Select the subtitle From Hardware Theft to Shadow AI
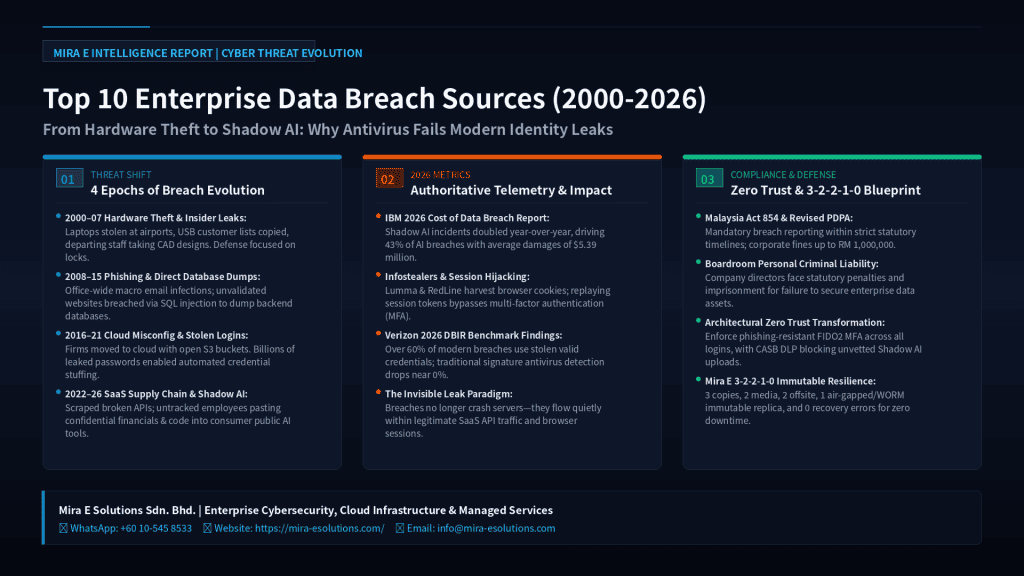Image resolution: width=1024 pixels, height=576 pixels. [328, 129]
